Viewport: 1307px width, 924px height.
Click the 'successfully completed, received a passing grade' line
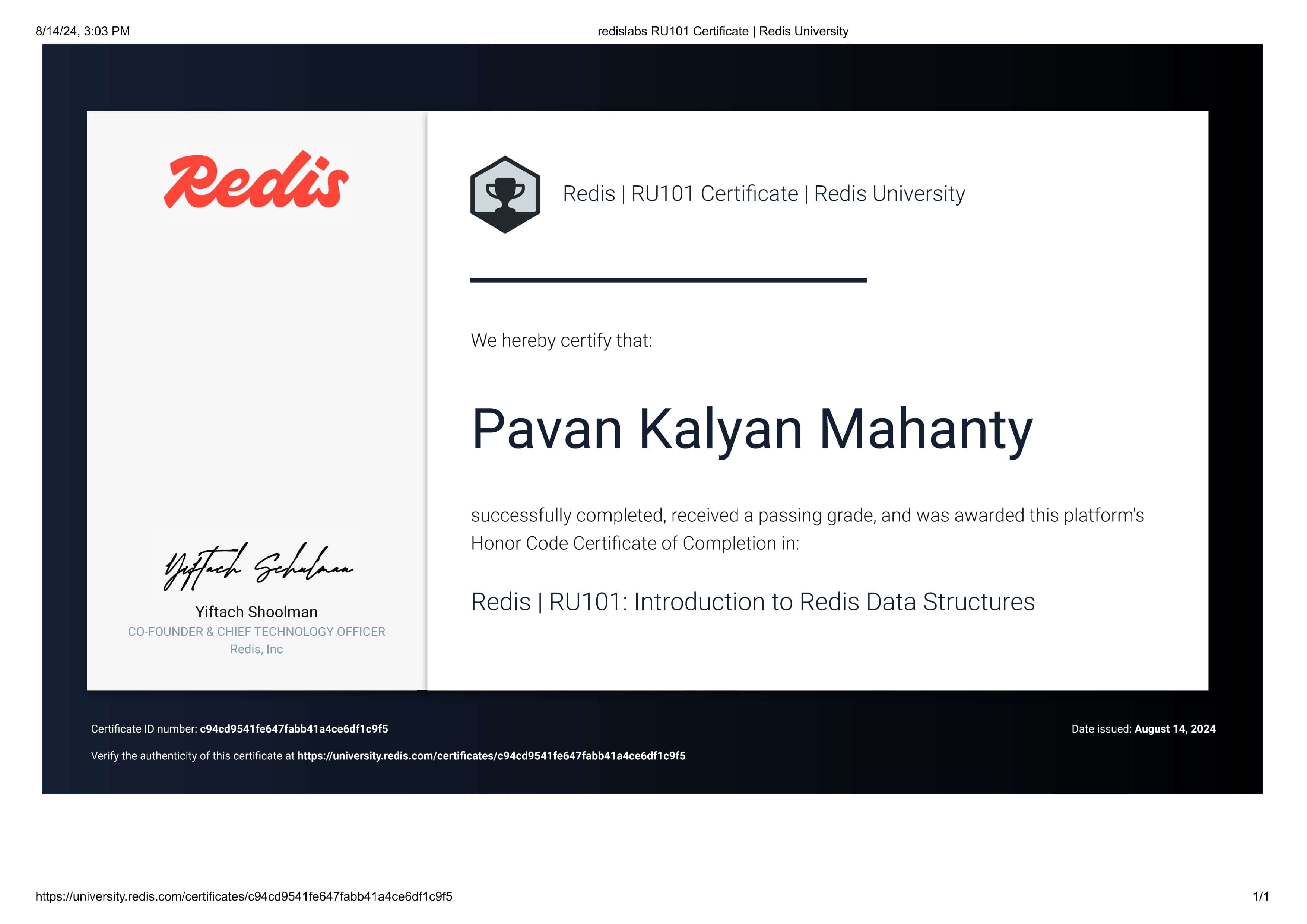[807, 515]
